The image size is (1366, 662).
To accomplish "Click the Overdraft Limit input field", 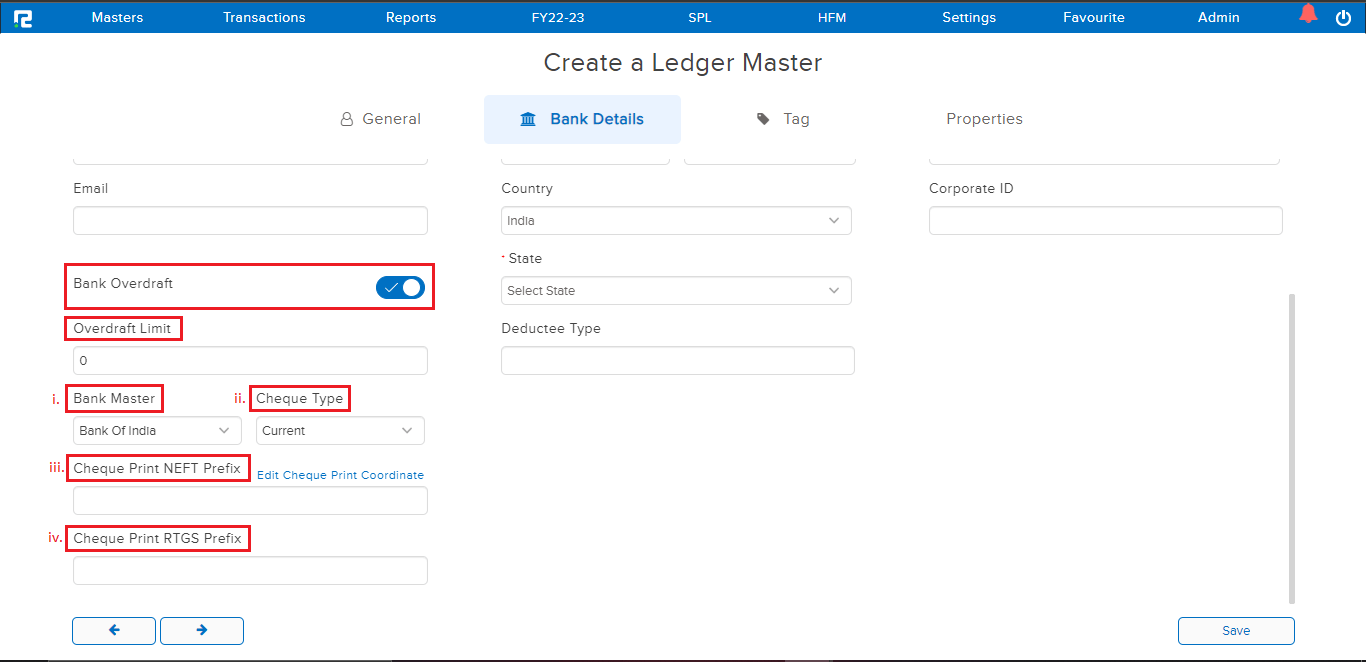I will (x=250, y=361).
